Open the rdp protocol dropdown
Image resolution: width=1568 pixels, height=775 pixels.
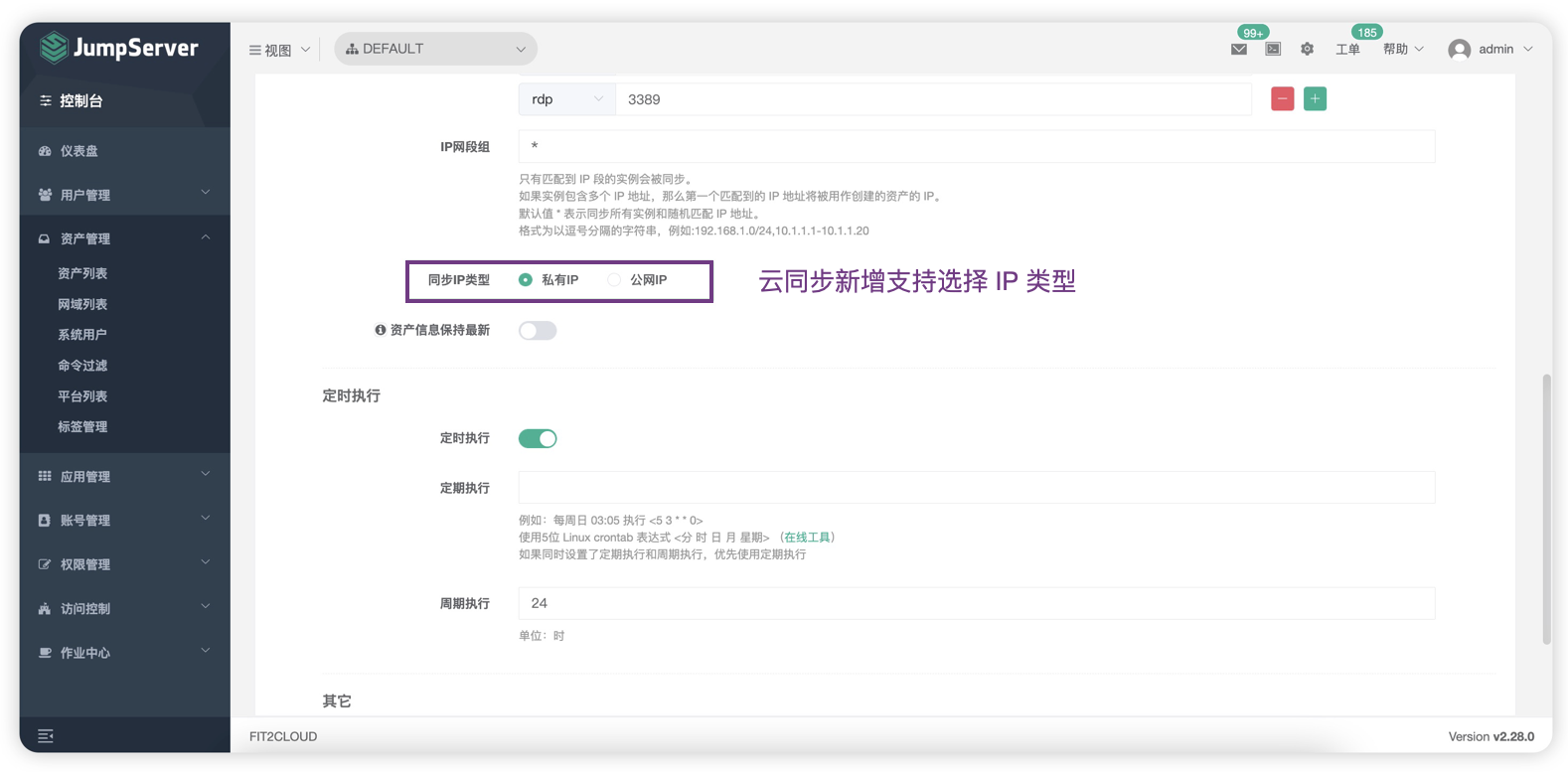click(566, 99)
